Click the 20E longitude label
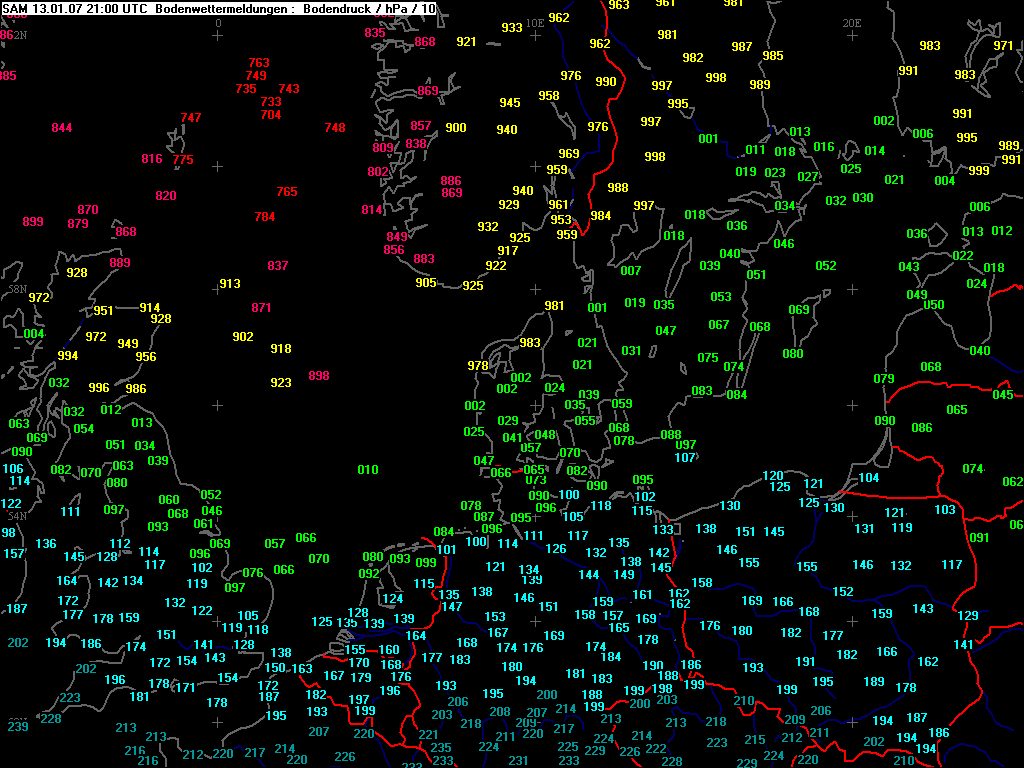Viewport: 1024px width, 768px height. click(x=852, y=22)
